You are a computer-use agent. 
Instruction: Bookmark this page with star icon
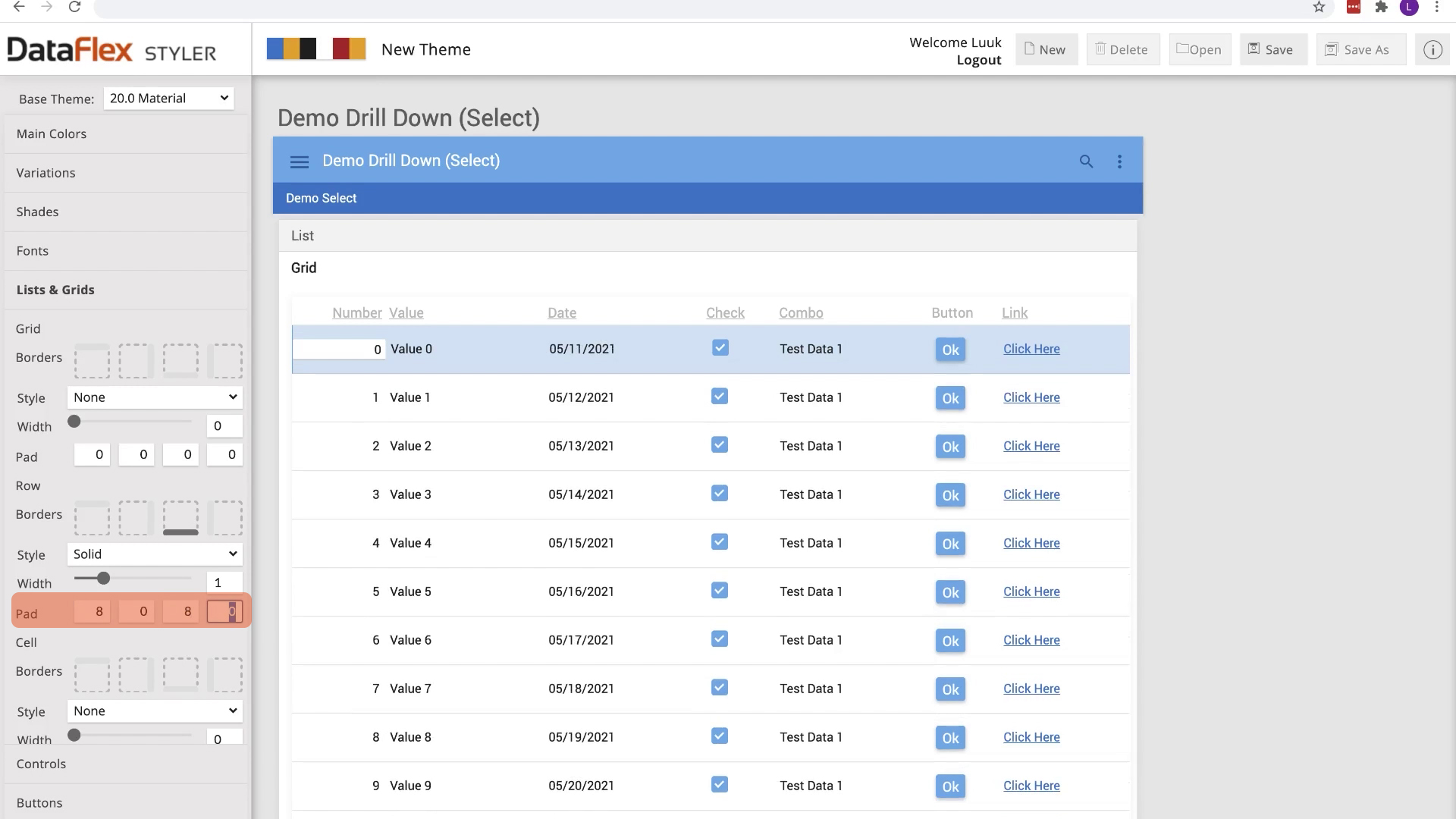[1319, 8]
